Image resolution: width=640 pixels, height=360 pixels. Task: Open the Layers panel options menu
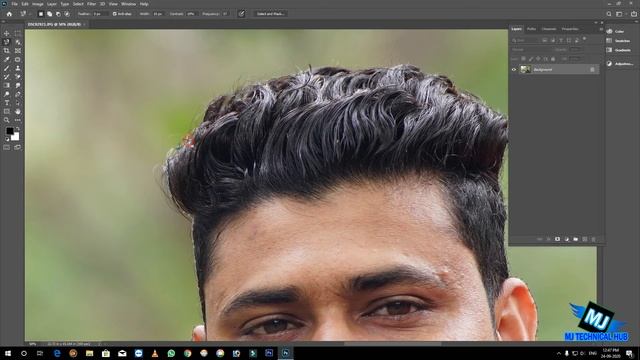click(x=601, y=29)
